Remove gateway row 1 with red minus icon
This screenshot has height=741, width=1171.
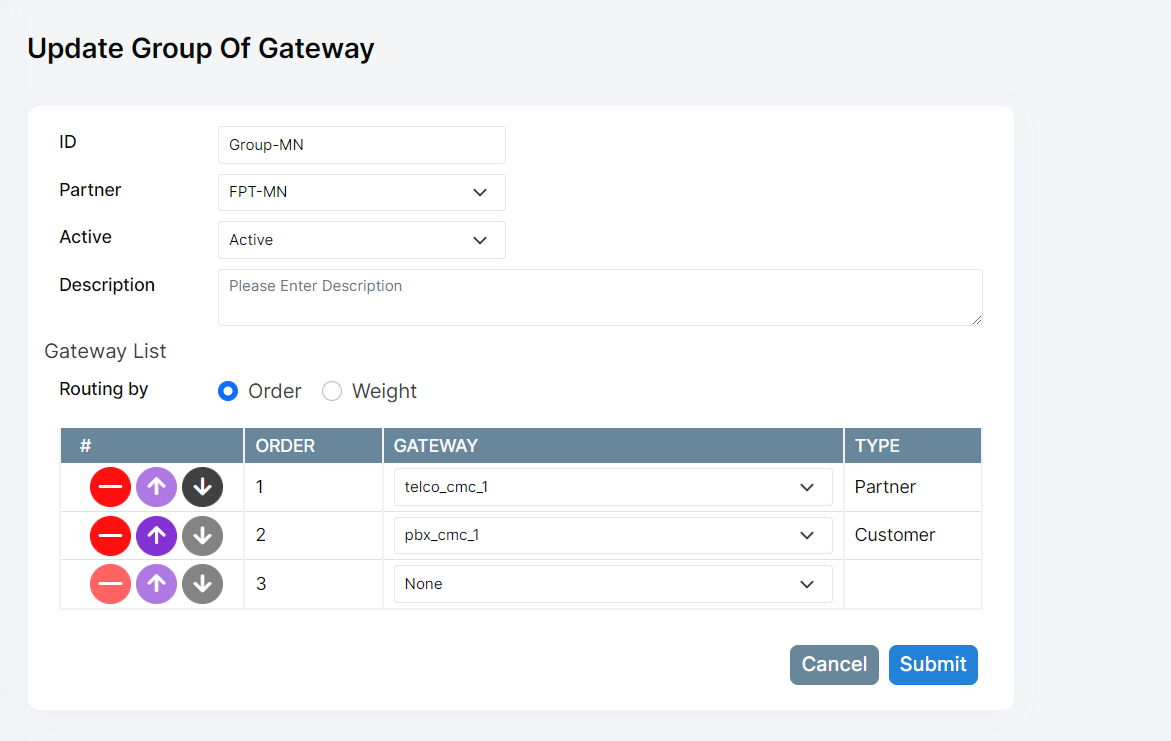[x=111, y=487]
